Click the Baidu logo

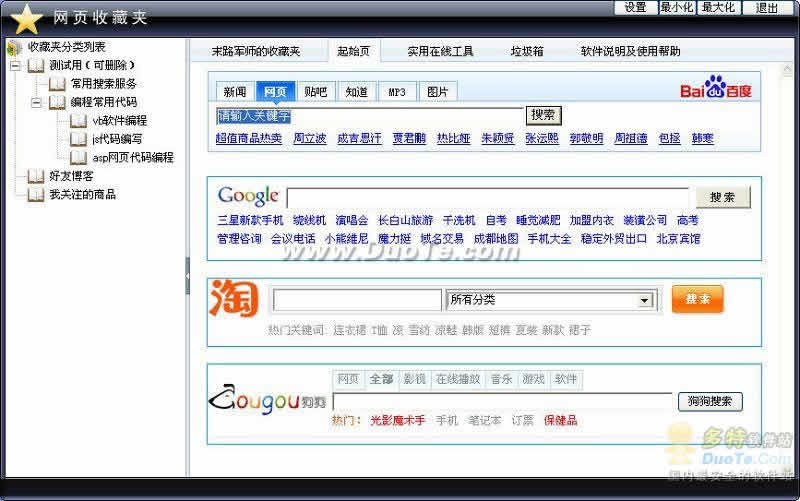[x=716, y=88]
